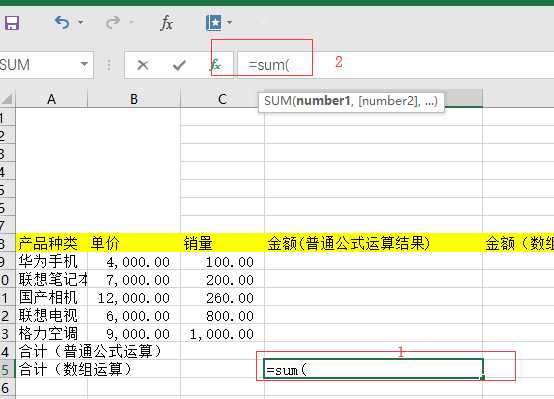
Task: Select the cell 格力空调
Action: tap(52, 334)
